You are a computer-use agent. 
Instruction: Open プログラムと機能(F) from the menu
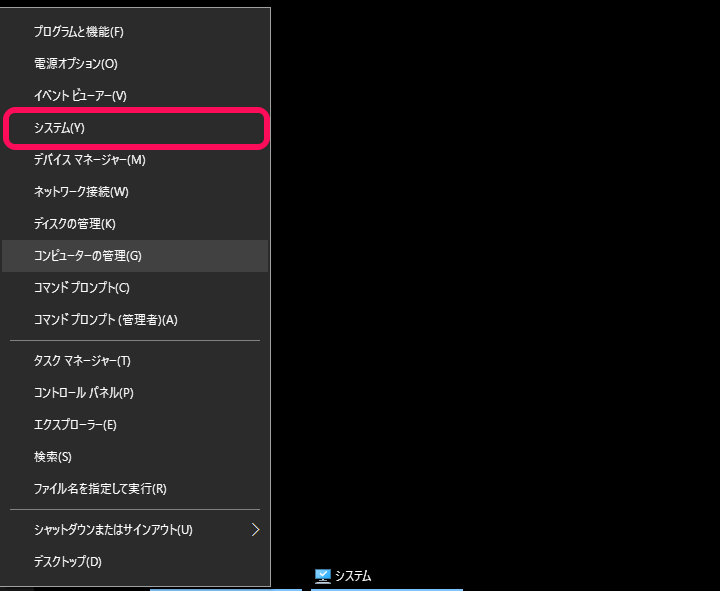(135, 32)
